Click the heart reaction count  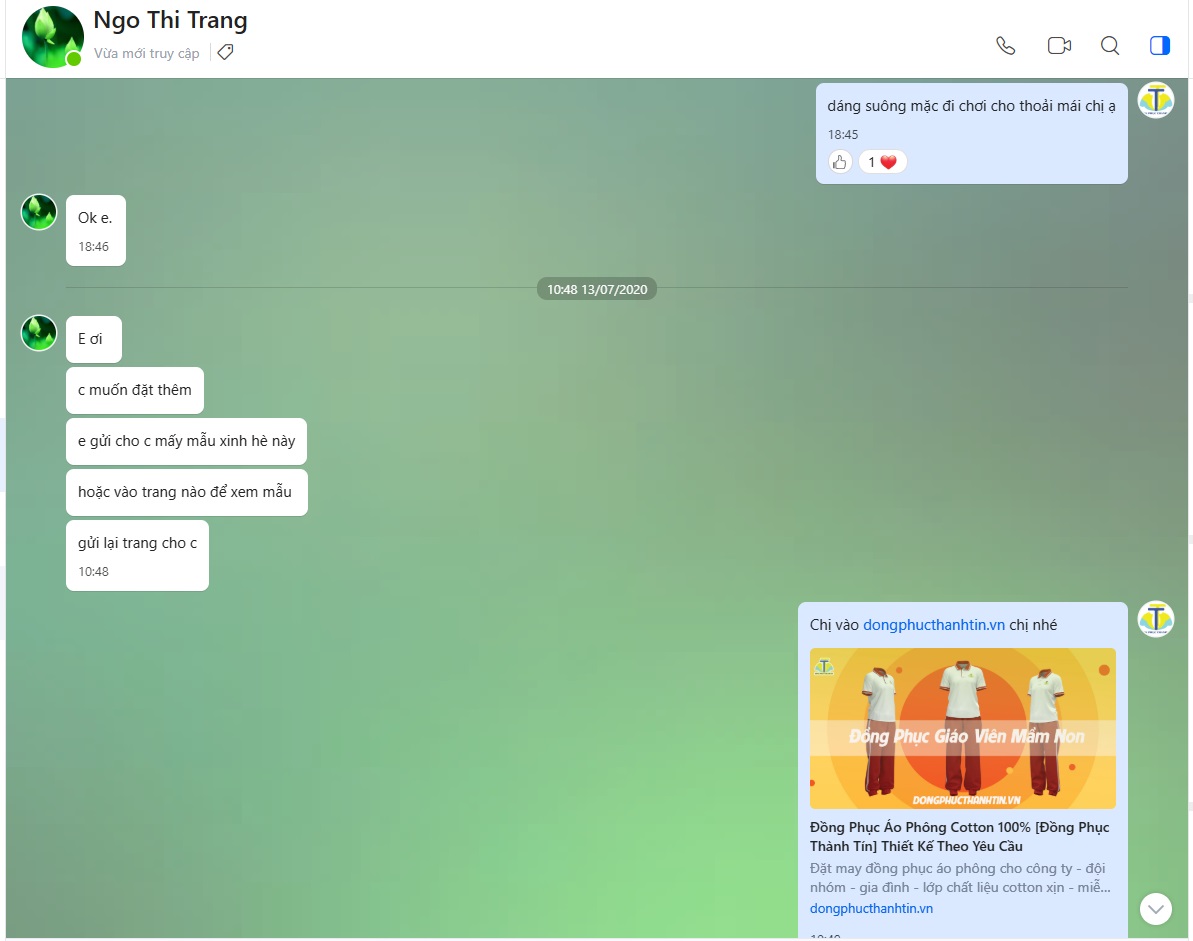(x=882, y=162)
